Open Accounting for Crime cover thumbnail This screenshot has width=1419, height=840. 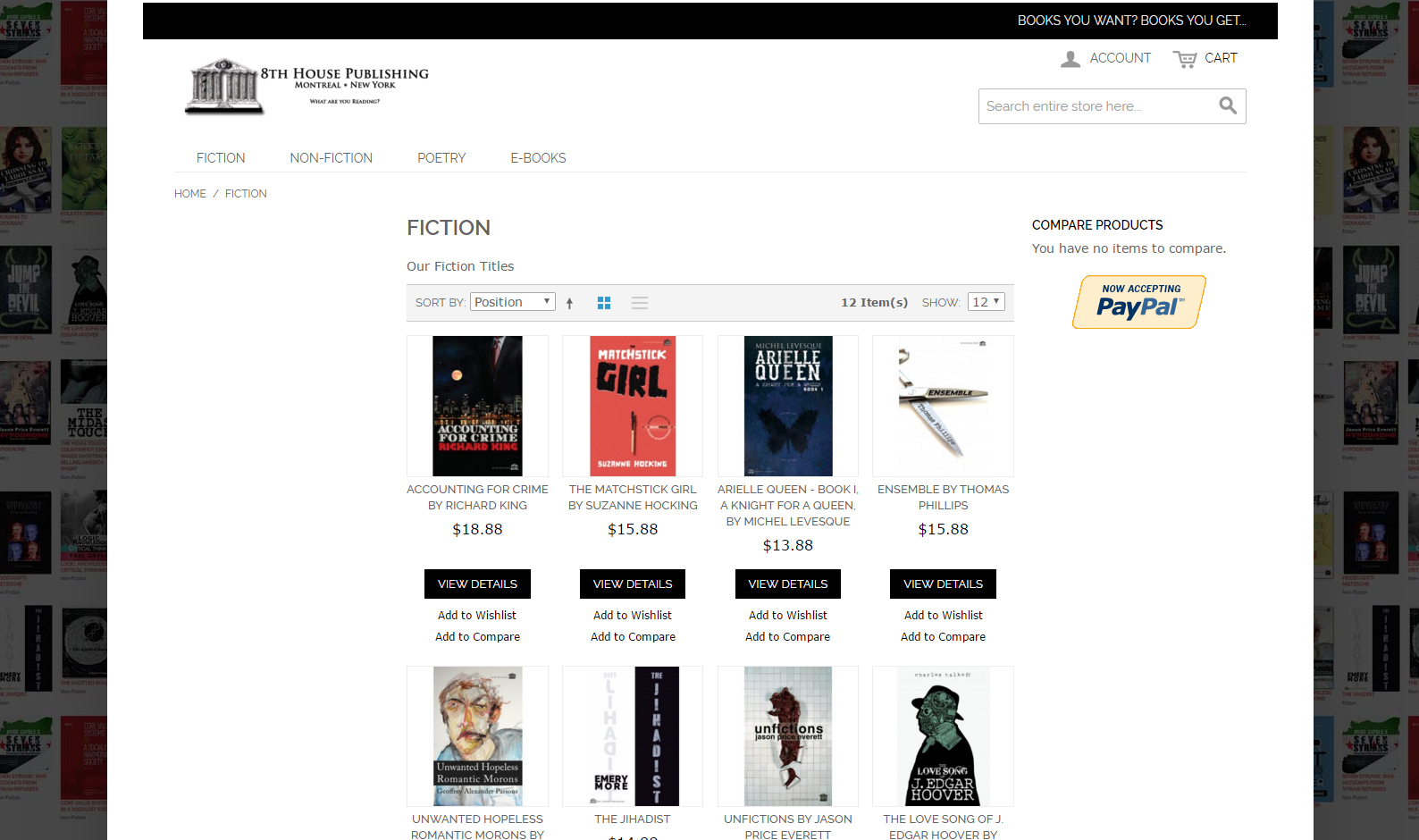tap(477, 406)
